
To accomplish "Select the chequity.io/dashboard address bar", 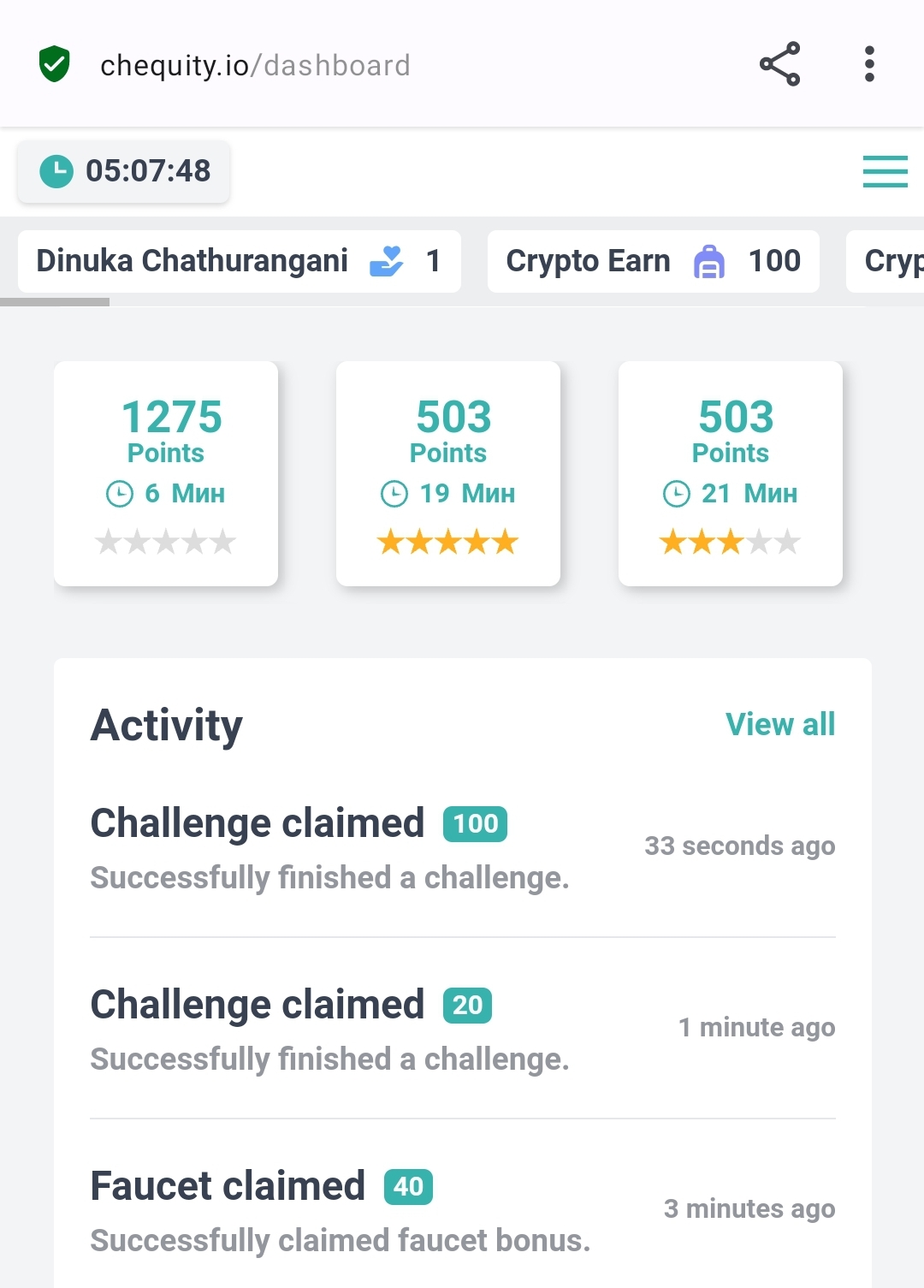I will pos(255,65).
